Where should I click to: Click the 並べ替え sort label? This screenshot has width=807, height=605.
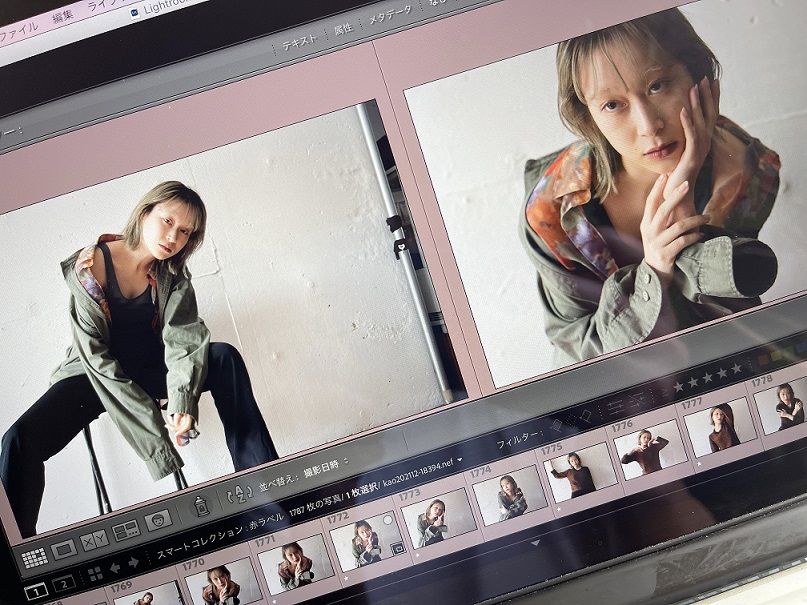[x=277, y=483]
